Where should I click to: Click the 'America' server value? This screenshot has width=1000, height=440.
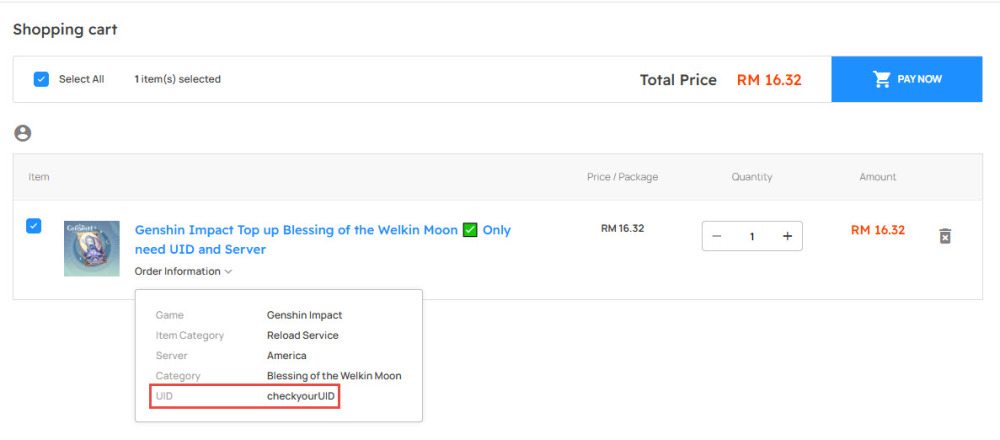[x=287, y=355]
